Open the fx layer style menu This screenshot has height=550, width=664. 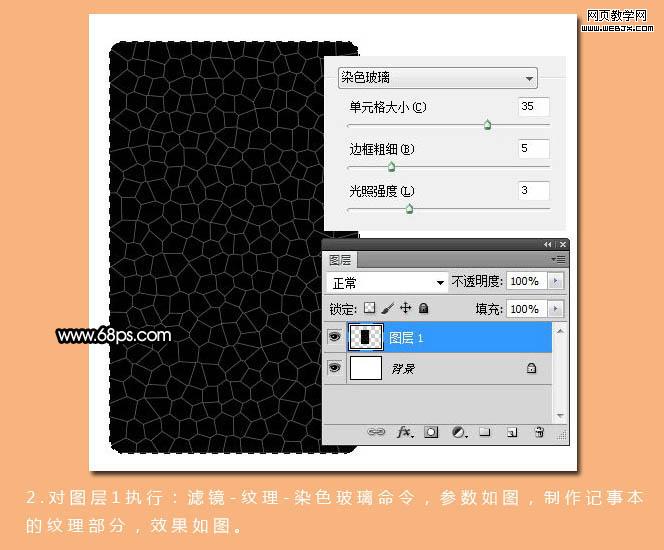(x=405, y=432)
